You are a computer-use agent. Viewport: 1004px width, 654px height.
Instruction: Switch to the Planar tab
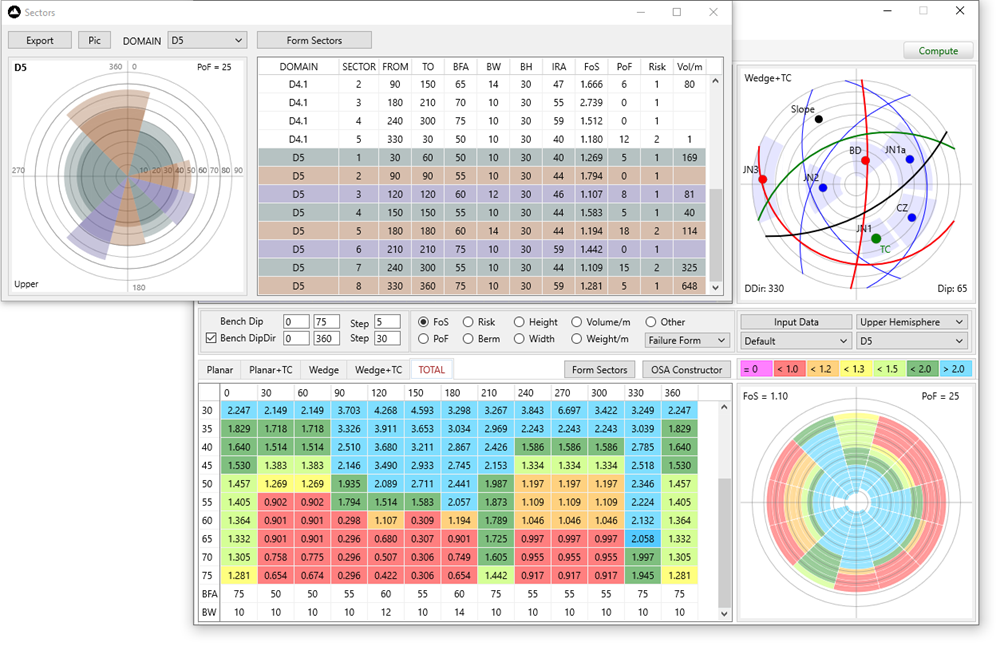220,370
